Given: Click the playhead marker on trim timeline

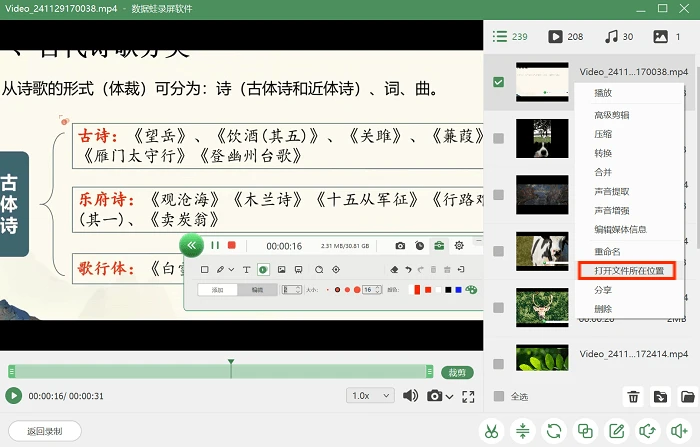Looking at the screenshot, I should [x=231, y=362].
